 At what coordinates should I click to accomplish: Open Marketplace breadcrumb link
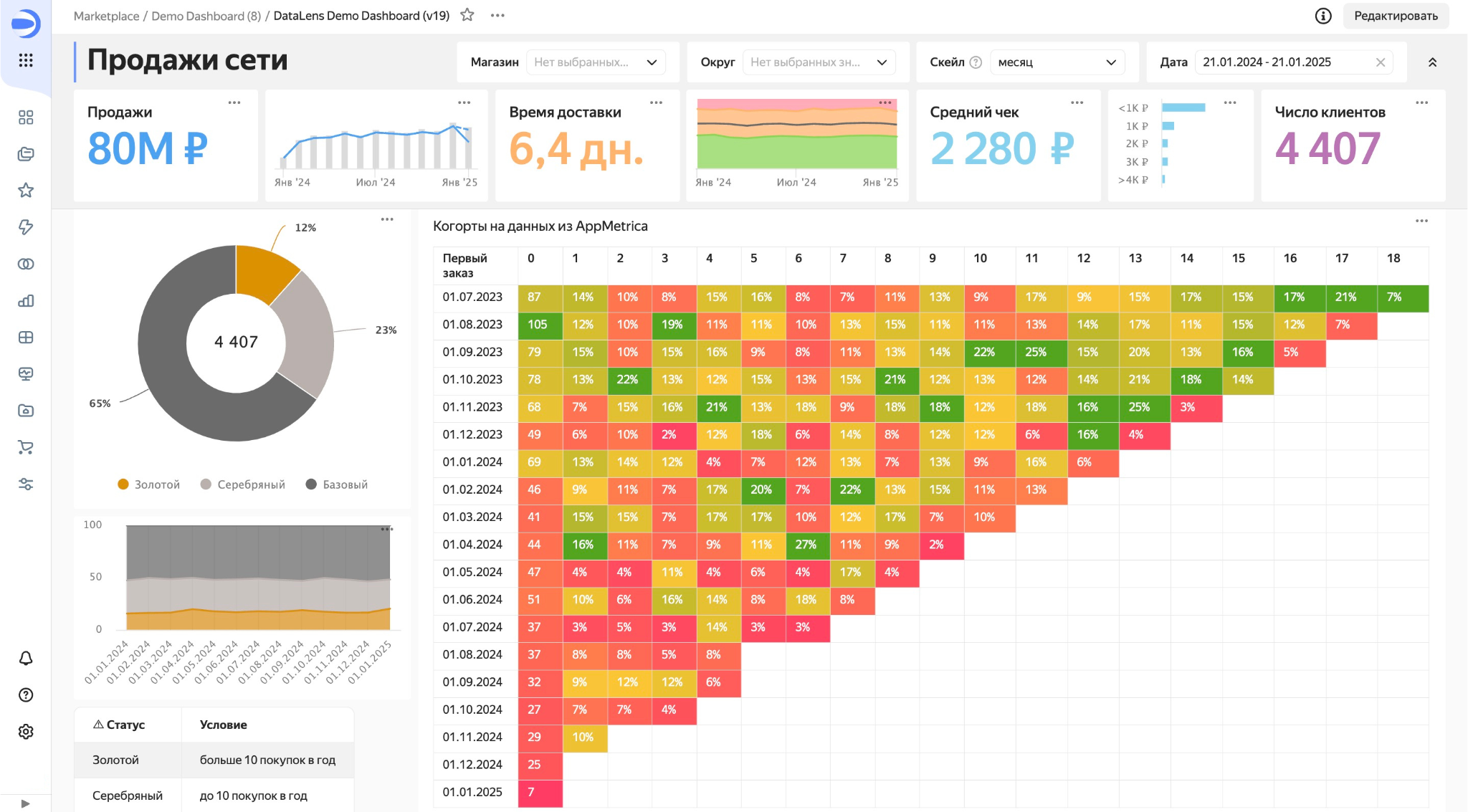coord(106,16)
